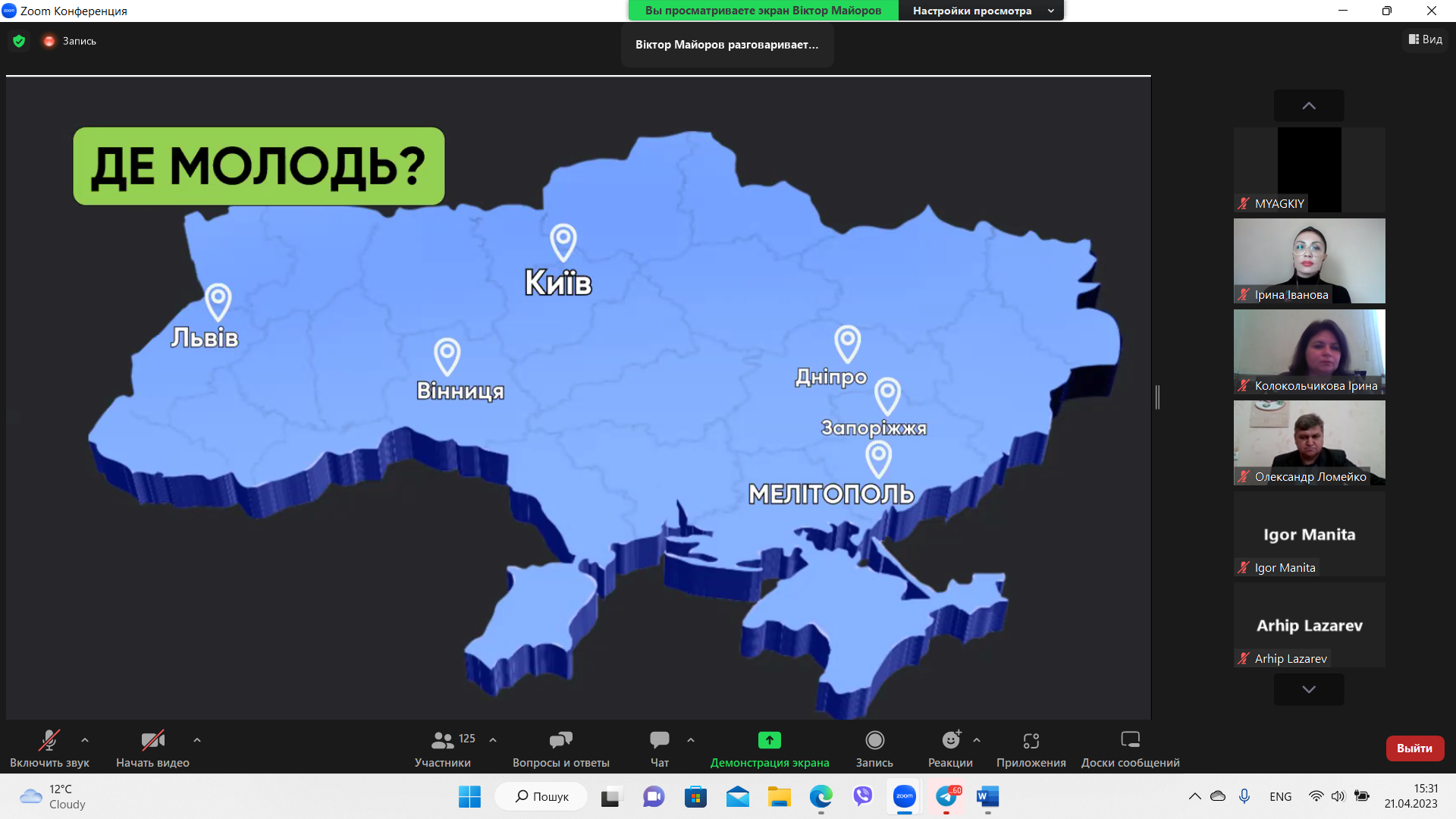Expand the video options arrow
Image resolution: width=1456 pixels, height=819 pixels.
pyautogui.click(x=197, y=740)
